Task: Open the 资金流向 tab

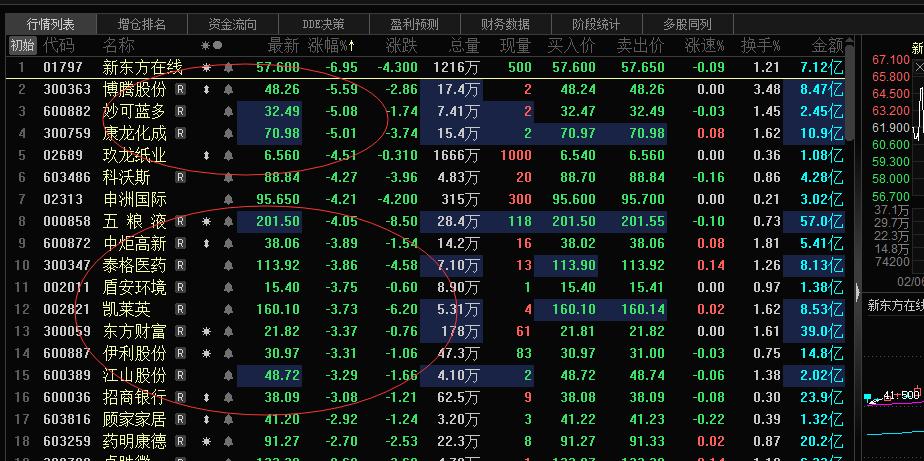Action: click(x=232, y=24)
